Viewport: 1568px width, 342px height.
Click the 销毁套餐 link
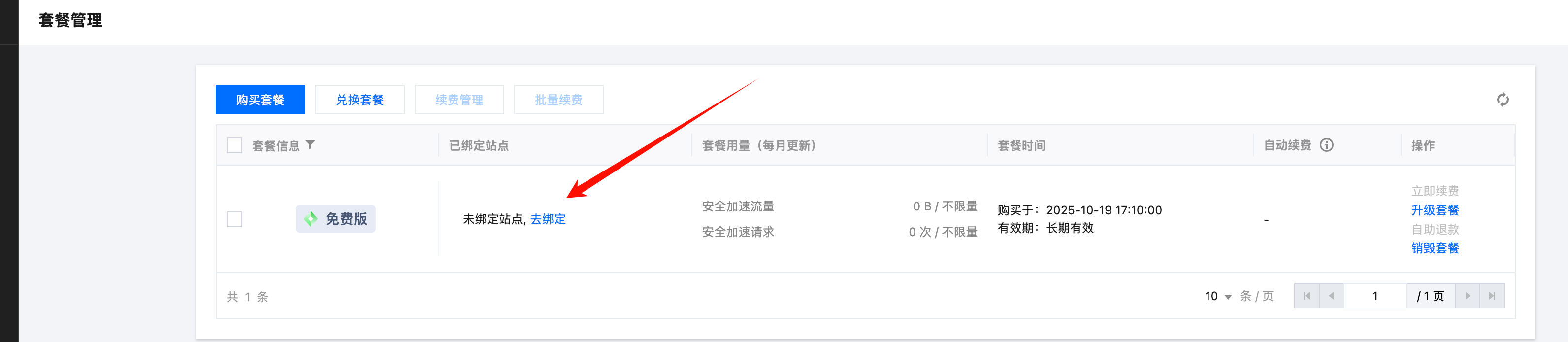[x=1435, y=248]
